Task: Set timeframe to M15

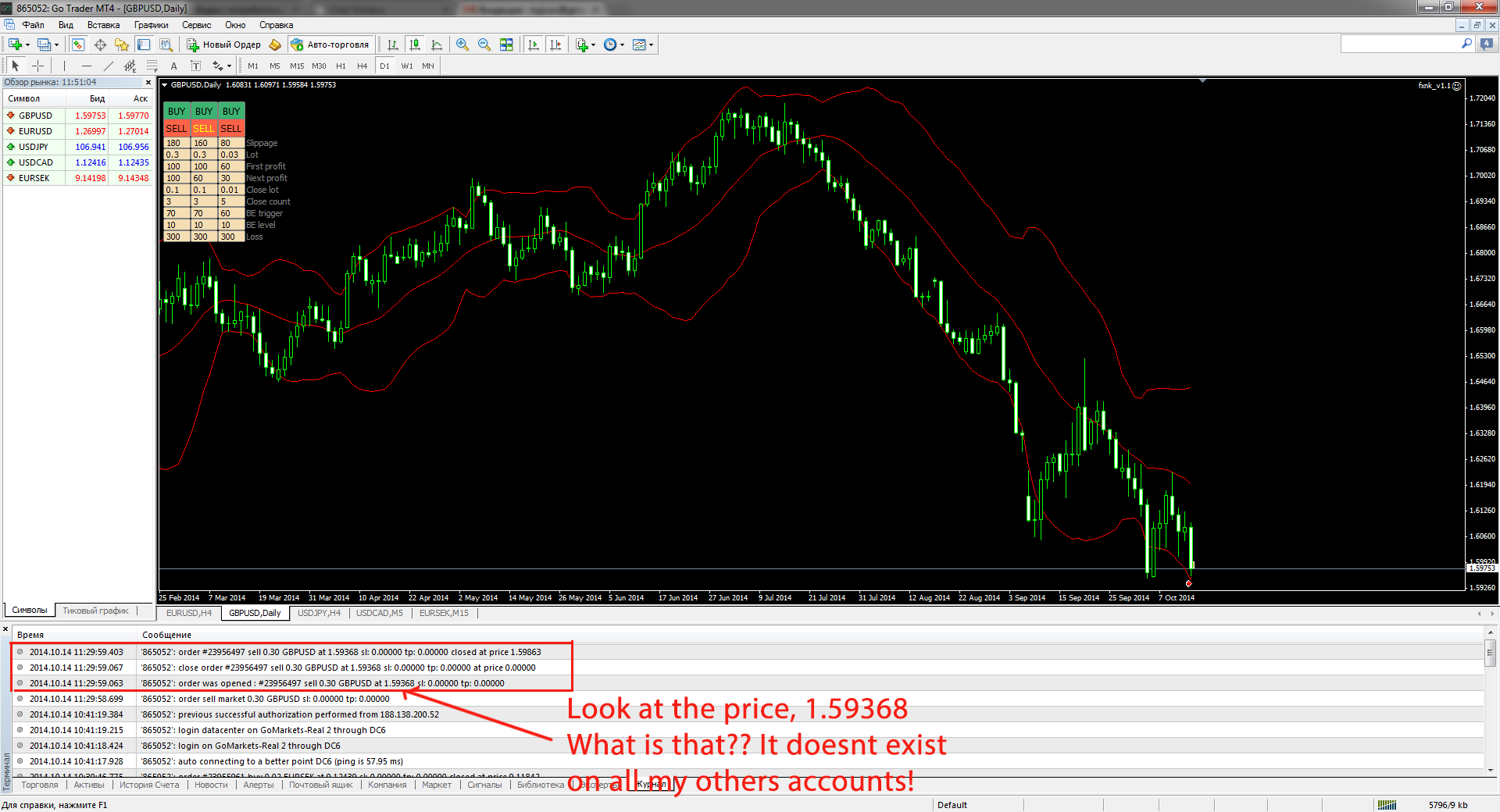Action: (297, 66)
